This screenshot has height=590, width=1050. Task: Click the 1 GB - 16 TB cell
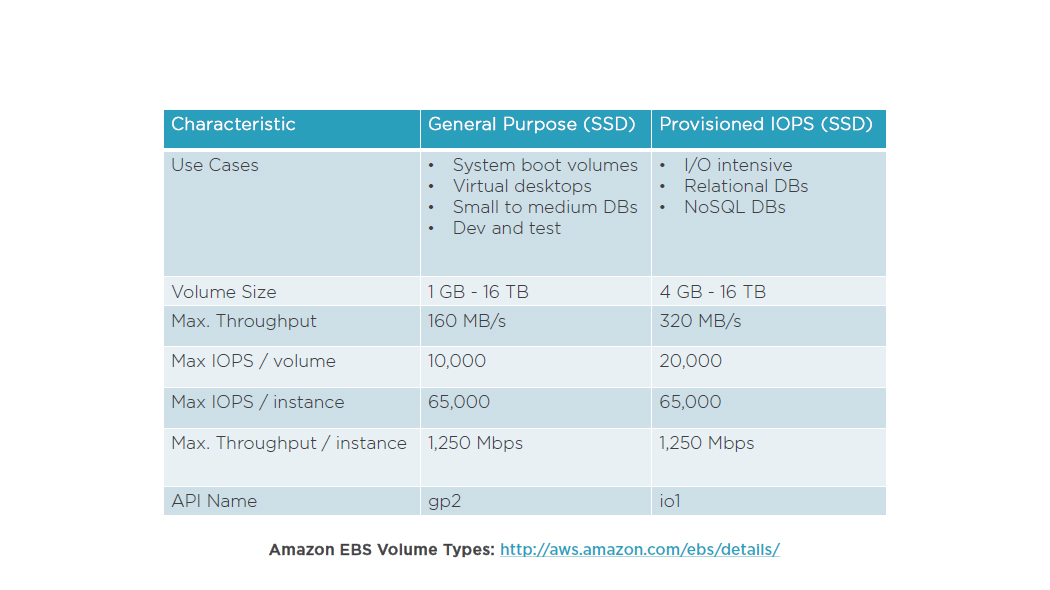478,292
